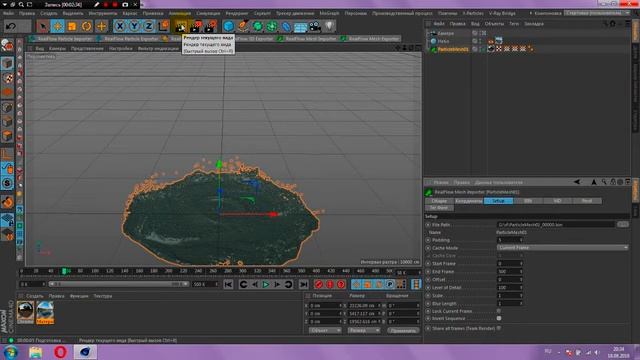Toggle the Snap (S) icon
This screenshot has width=640, height=360.
coord(7,183)
